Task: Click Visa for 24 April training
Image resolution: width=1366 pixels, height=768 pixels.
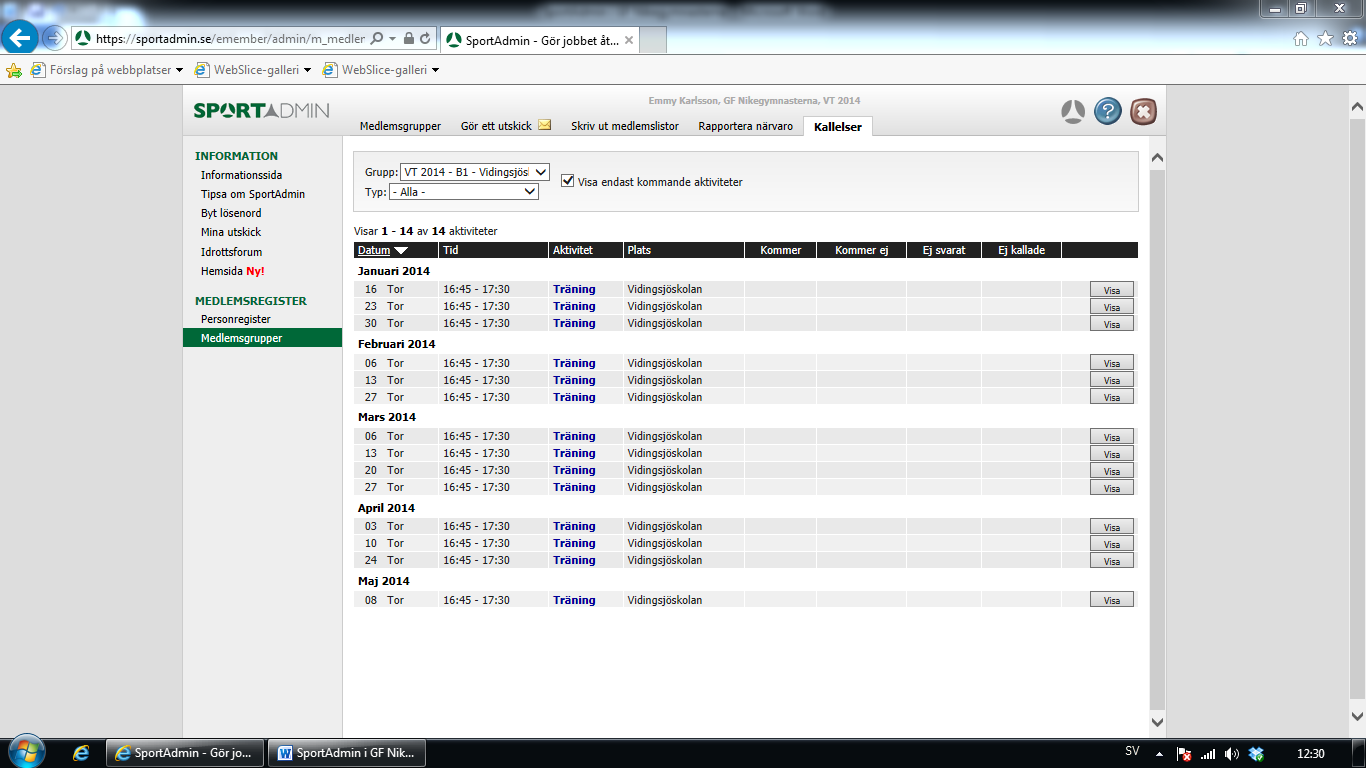Action: (1112, 561)
